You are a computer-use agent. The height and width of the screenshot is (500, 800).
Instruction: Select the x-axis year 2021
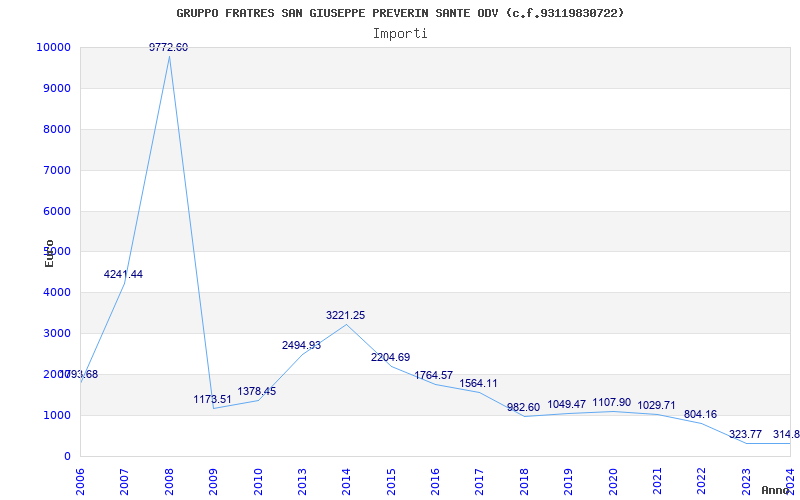click(x=658, y=482)
